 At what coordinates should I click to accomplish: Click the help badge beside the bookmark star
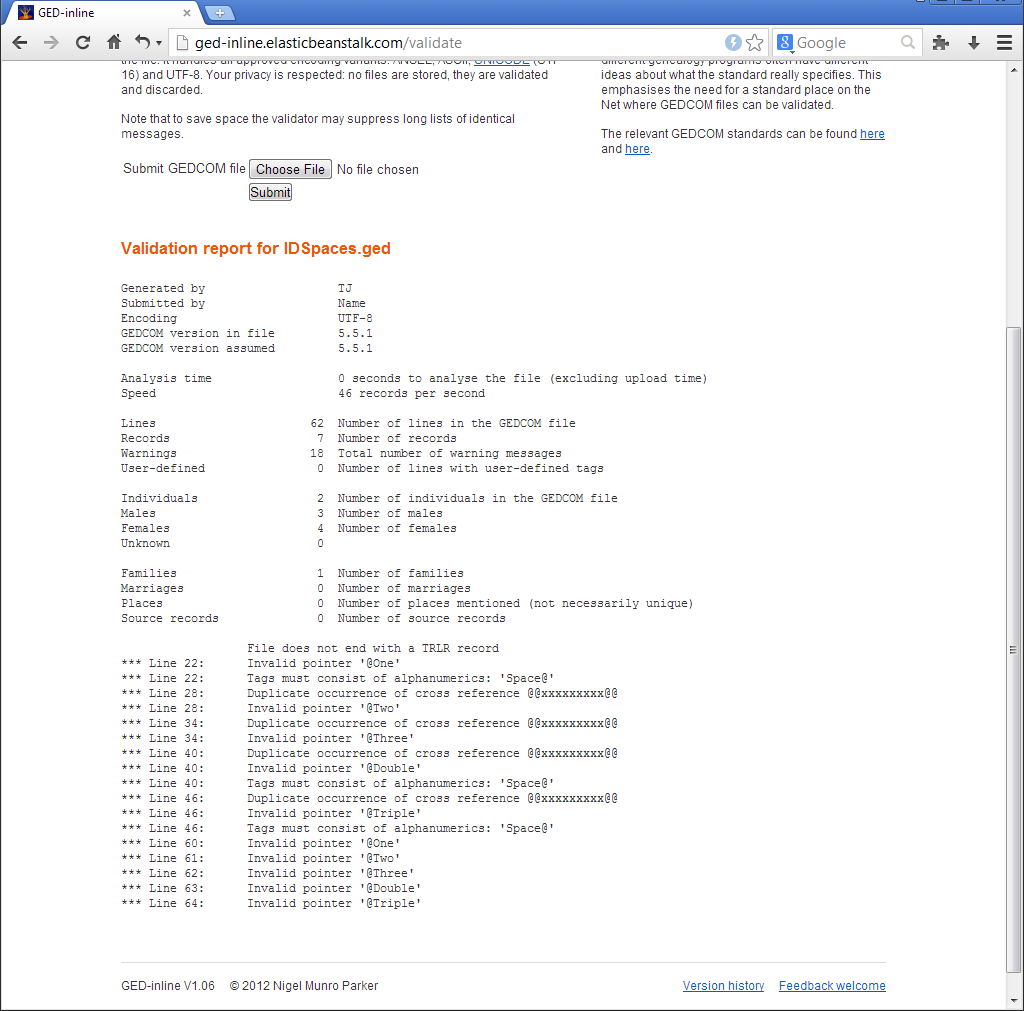point(733,43)
